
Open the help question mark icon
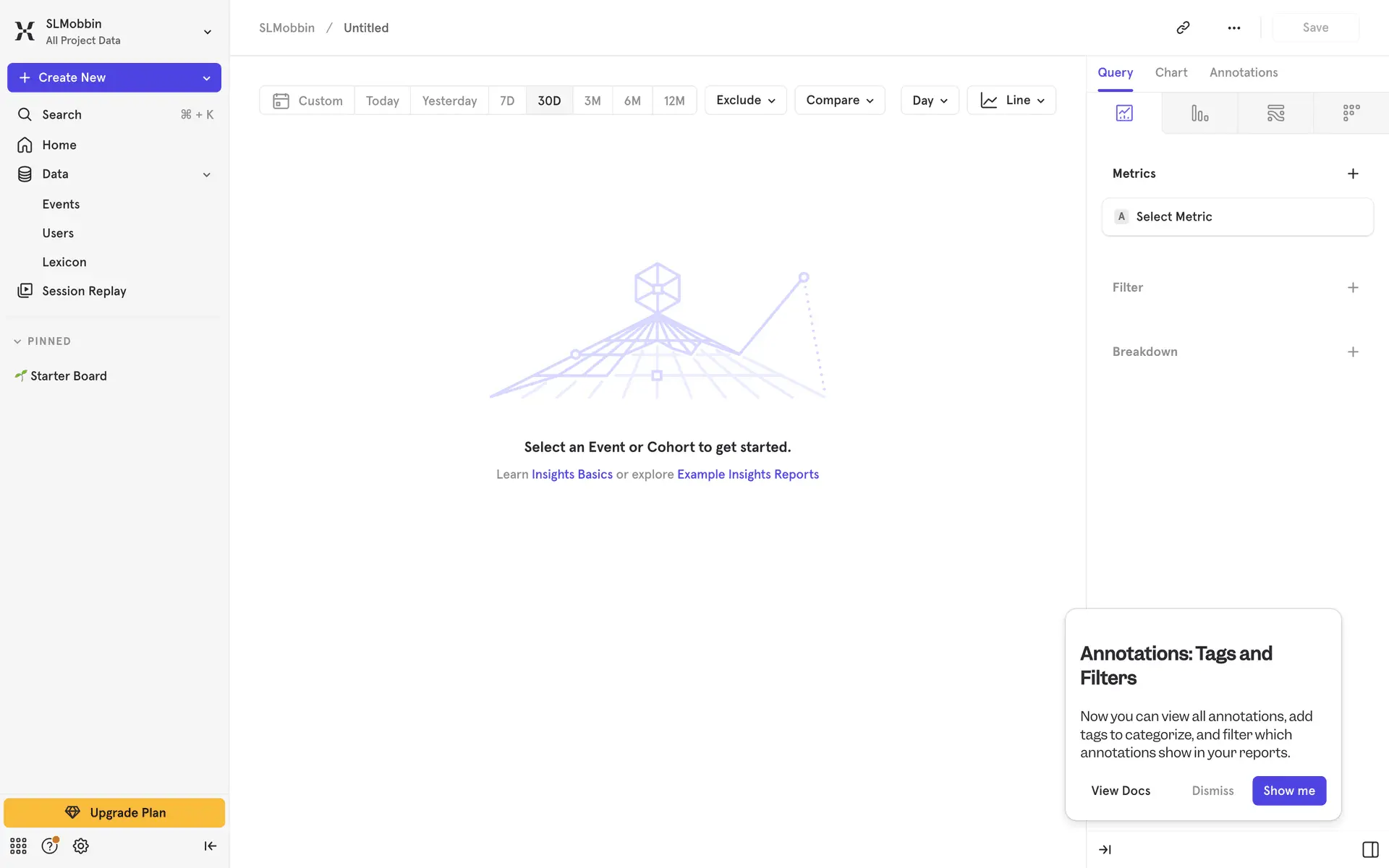click(49, 846)
